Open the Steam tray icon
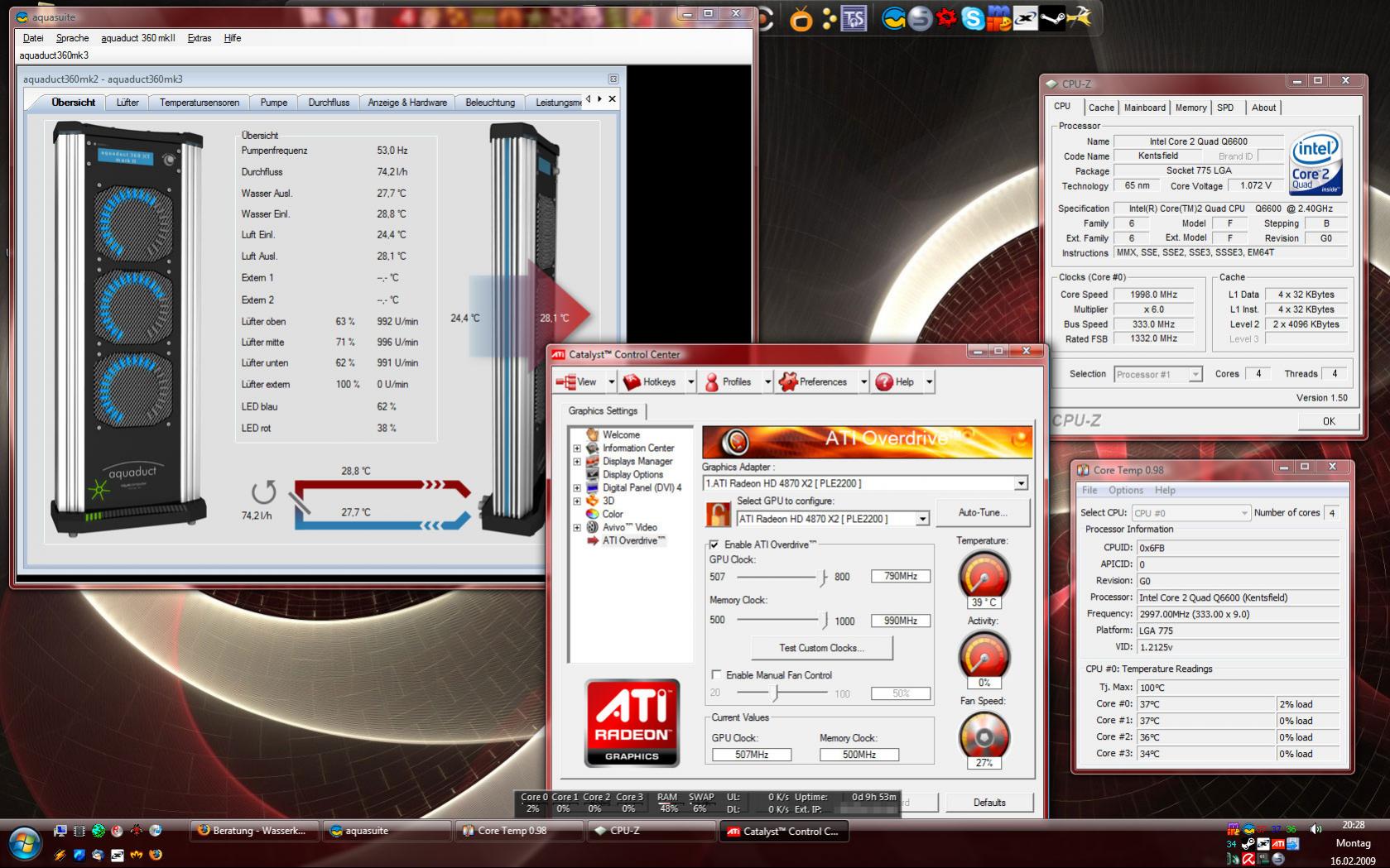Viewport: 1390px width, 868px height. (x=1248, y=844)
